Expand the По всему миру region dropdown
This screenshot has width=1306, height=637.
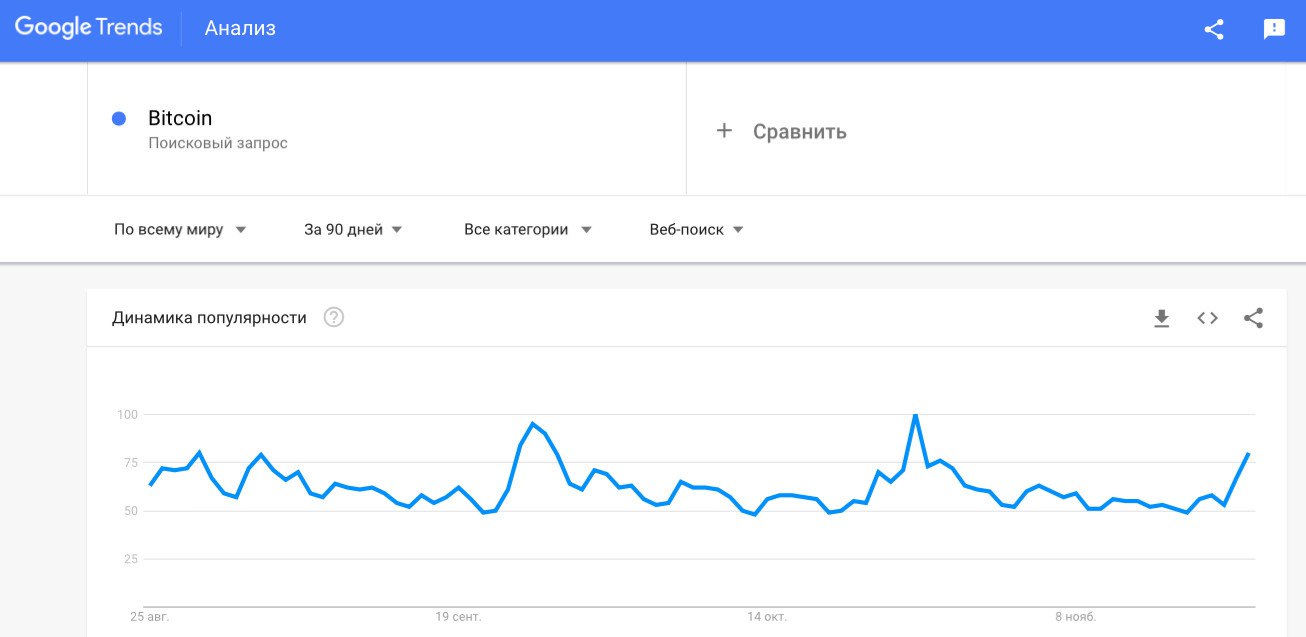(180, 229)
